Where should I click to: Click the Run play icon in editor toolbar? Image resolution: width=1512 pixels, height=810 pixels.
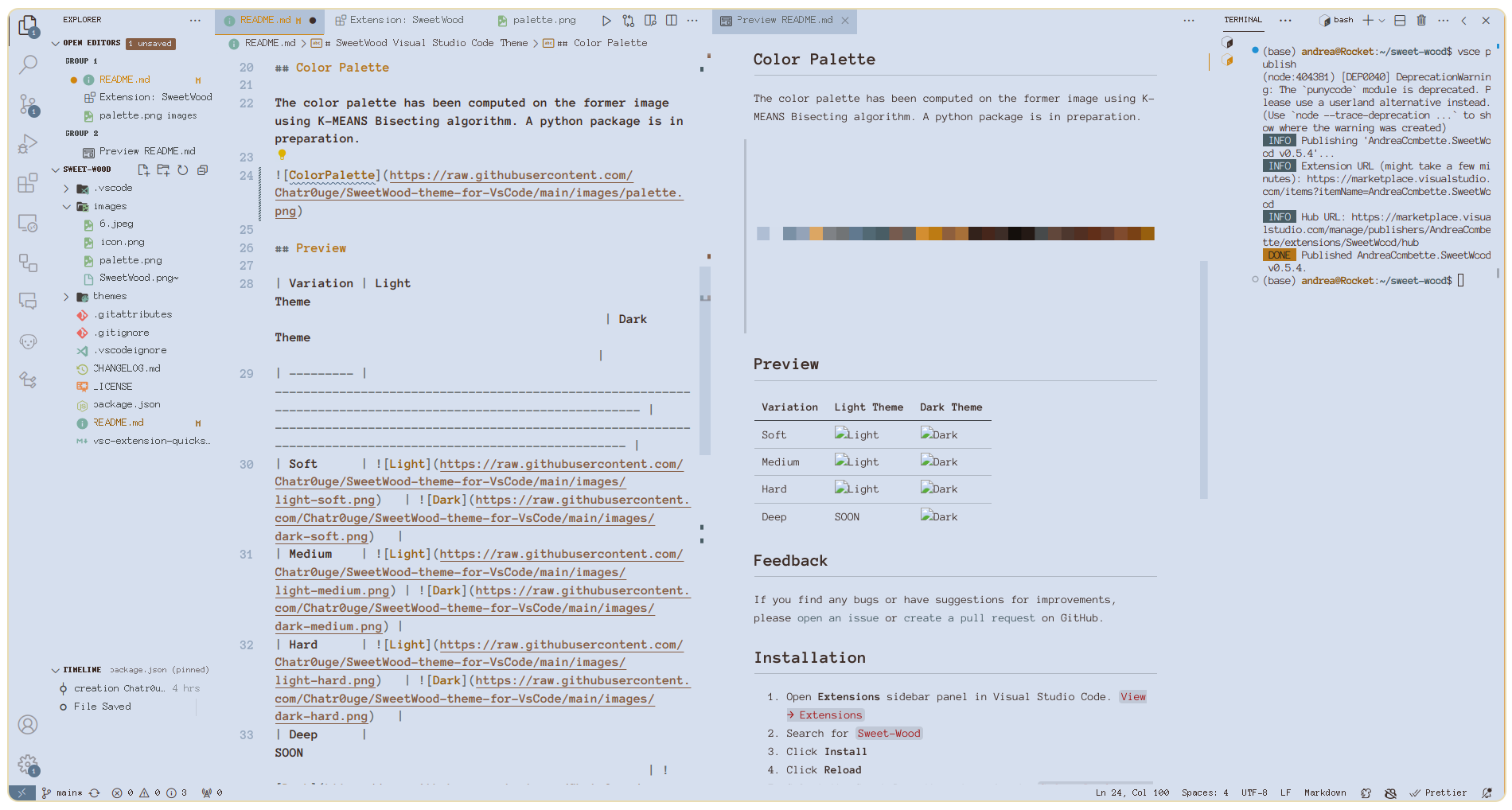click(606, 21)
